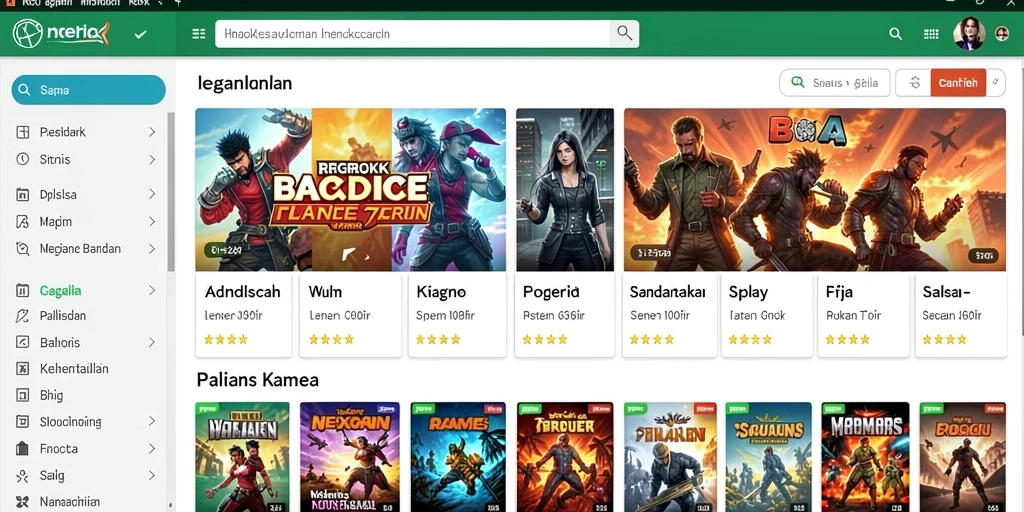Expand the Dplslsa sidebar chevron
The image size is (1024, 512).
pyautogui.click(x=152, y=194)
